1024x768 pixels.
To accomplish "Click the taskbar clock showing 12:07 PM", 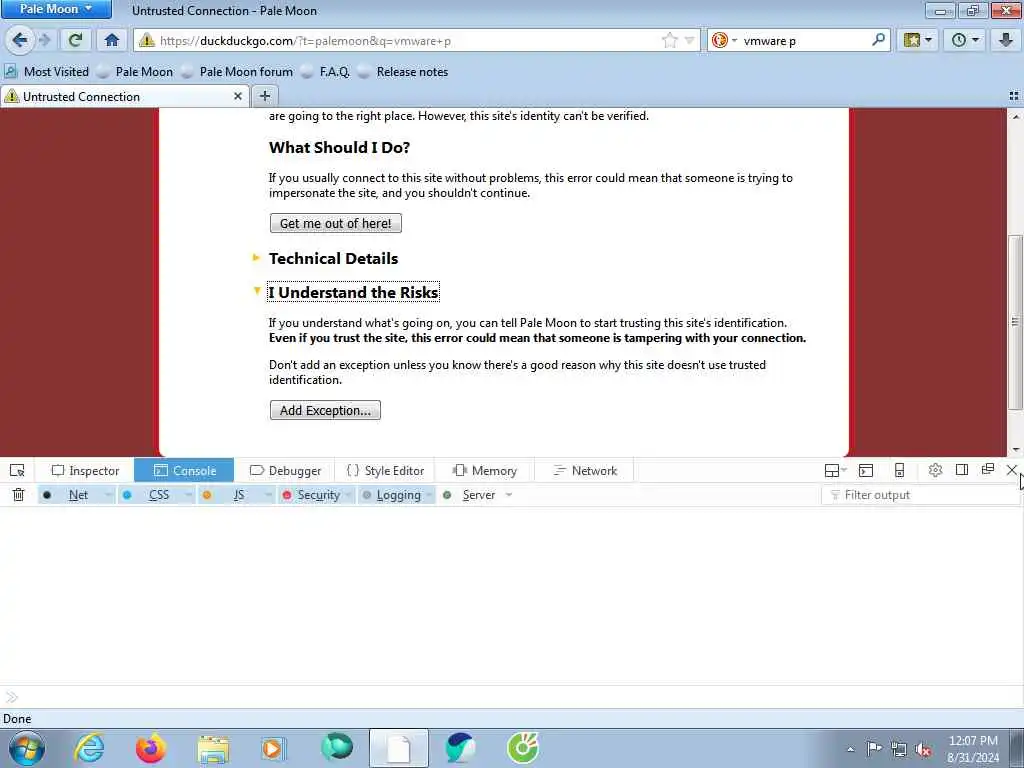I will (x=973, y=749).
